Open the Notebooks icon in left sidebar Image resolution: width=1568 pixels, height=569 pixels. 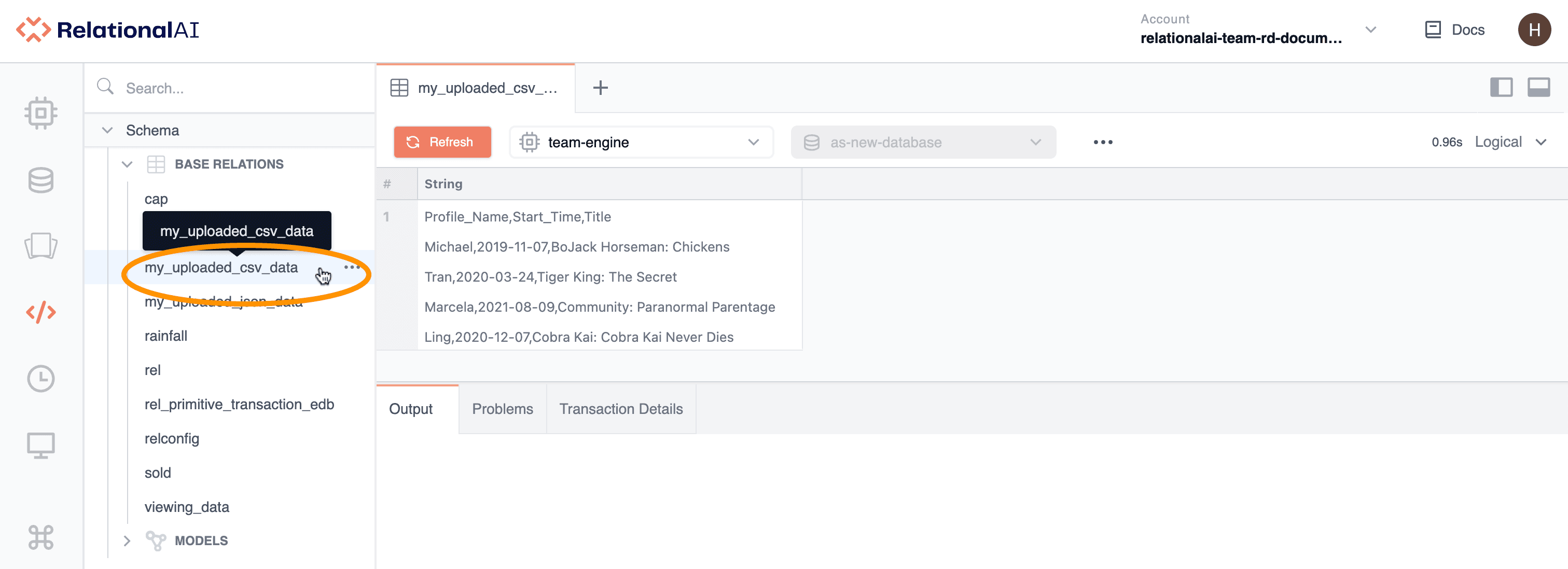[x=41, y=246]
